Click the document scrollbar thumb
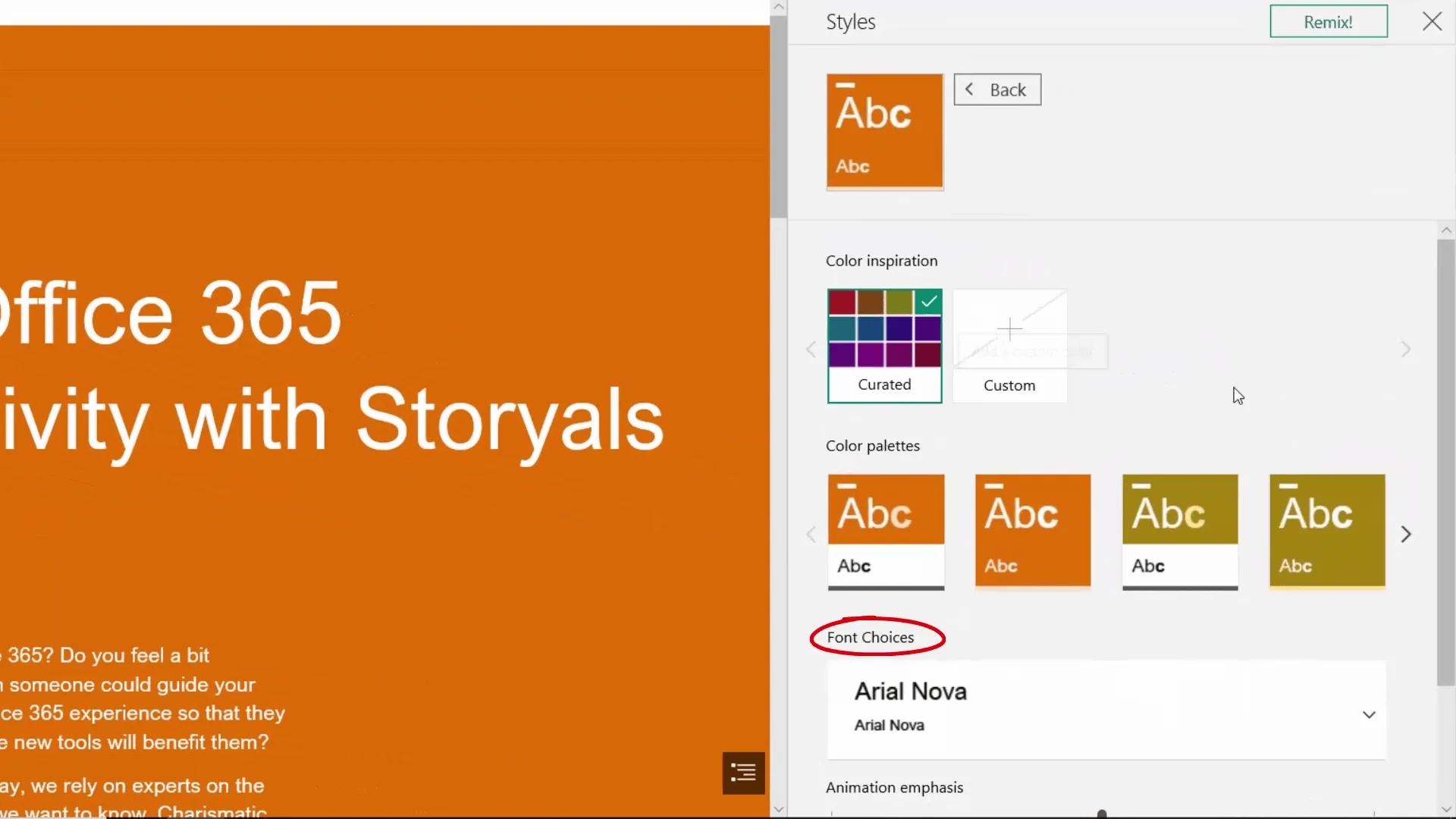The image size is (1456, 819). (x=778, y=117)
